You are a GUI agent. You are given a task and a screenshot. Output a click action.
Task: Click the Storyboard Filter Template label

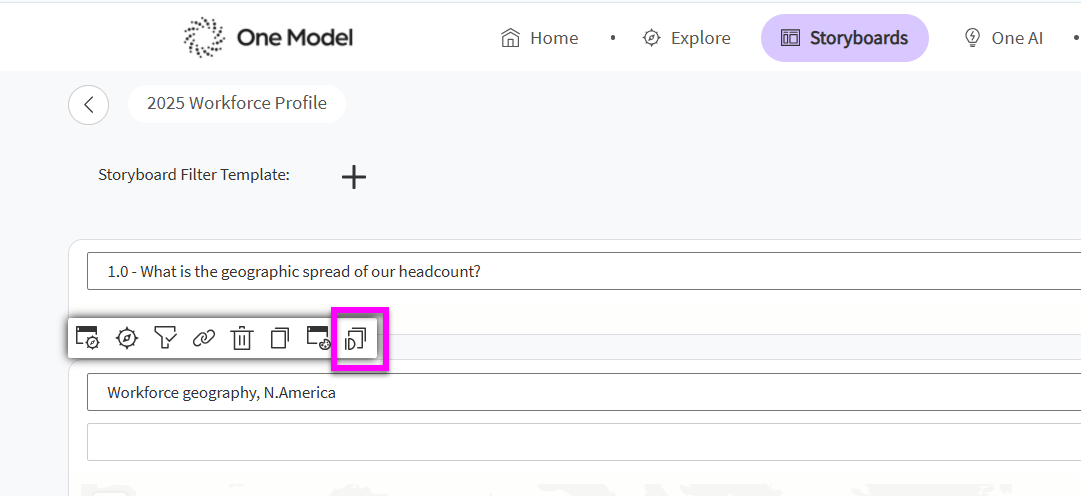[x=194, y=175]
